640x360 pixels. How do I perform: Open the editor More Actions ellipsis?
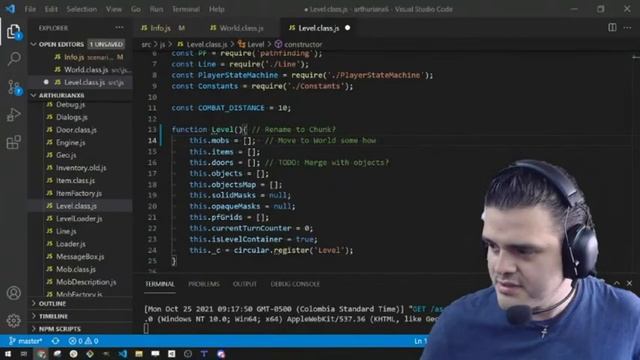[627, 28]
